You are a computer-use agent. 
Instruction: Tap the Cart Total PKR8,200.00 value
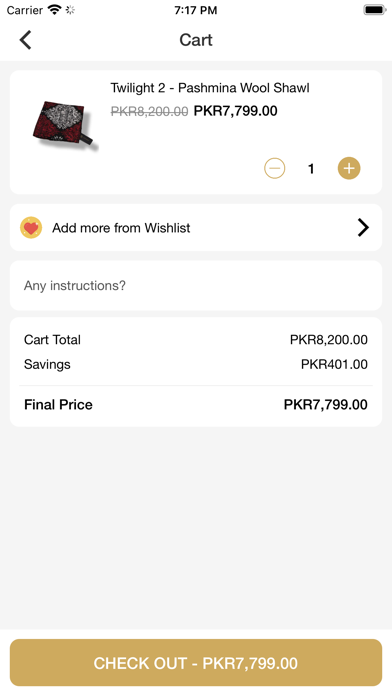coord(329,340)
